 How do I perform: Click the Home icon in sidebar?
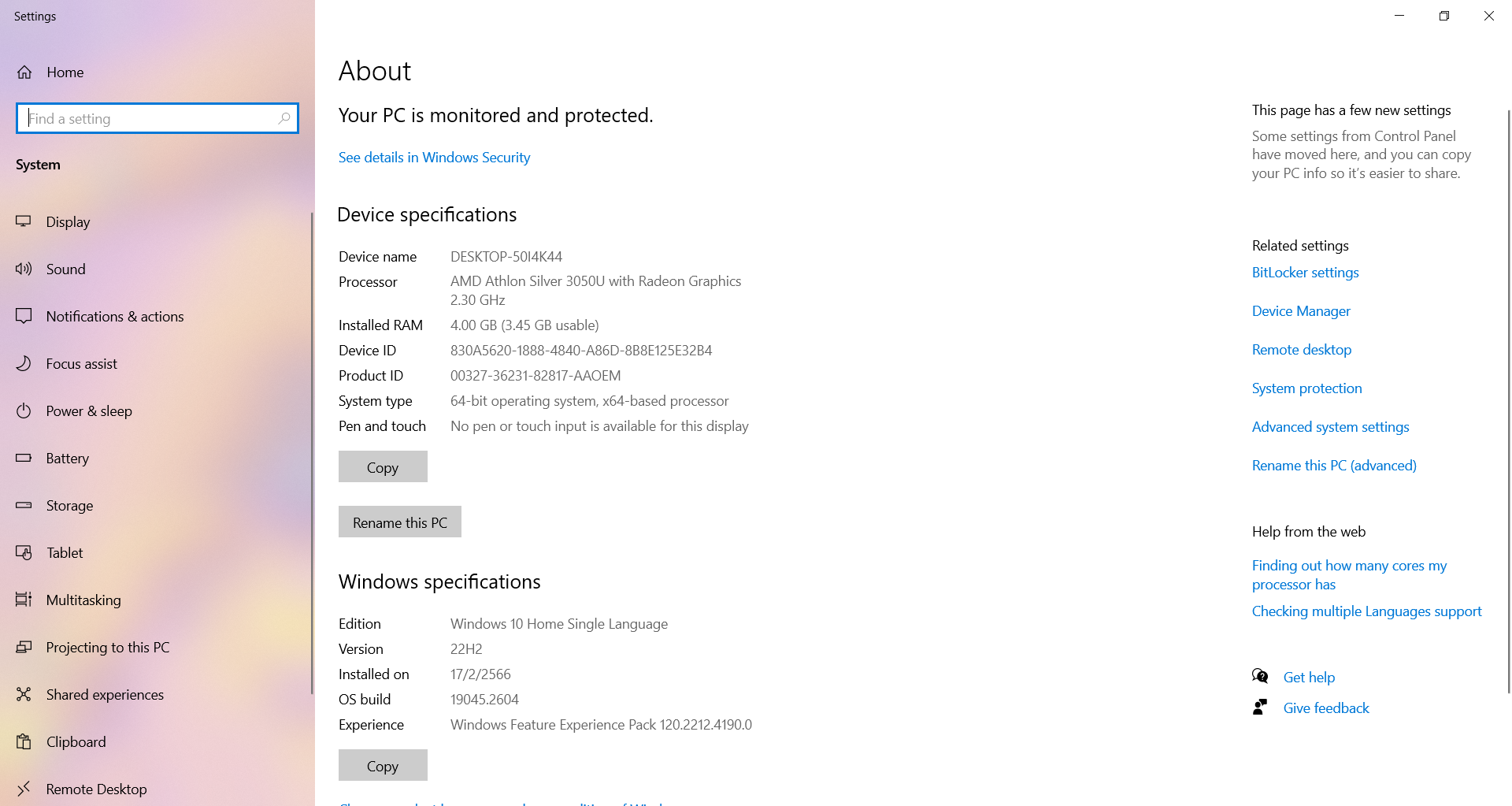pyautogui.click(x=24, y=72)
